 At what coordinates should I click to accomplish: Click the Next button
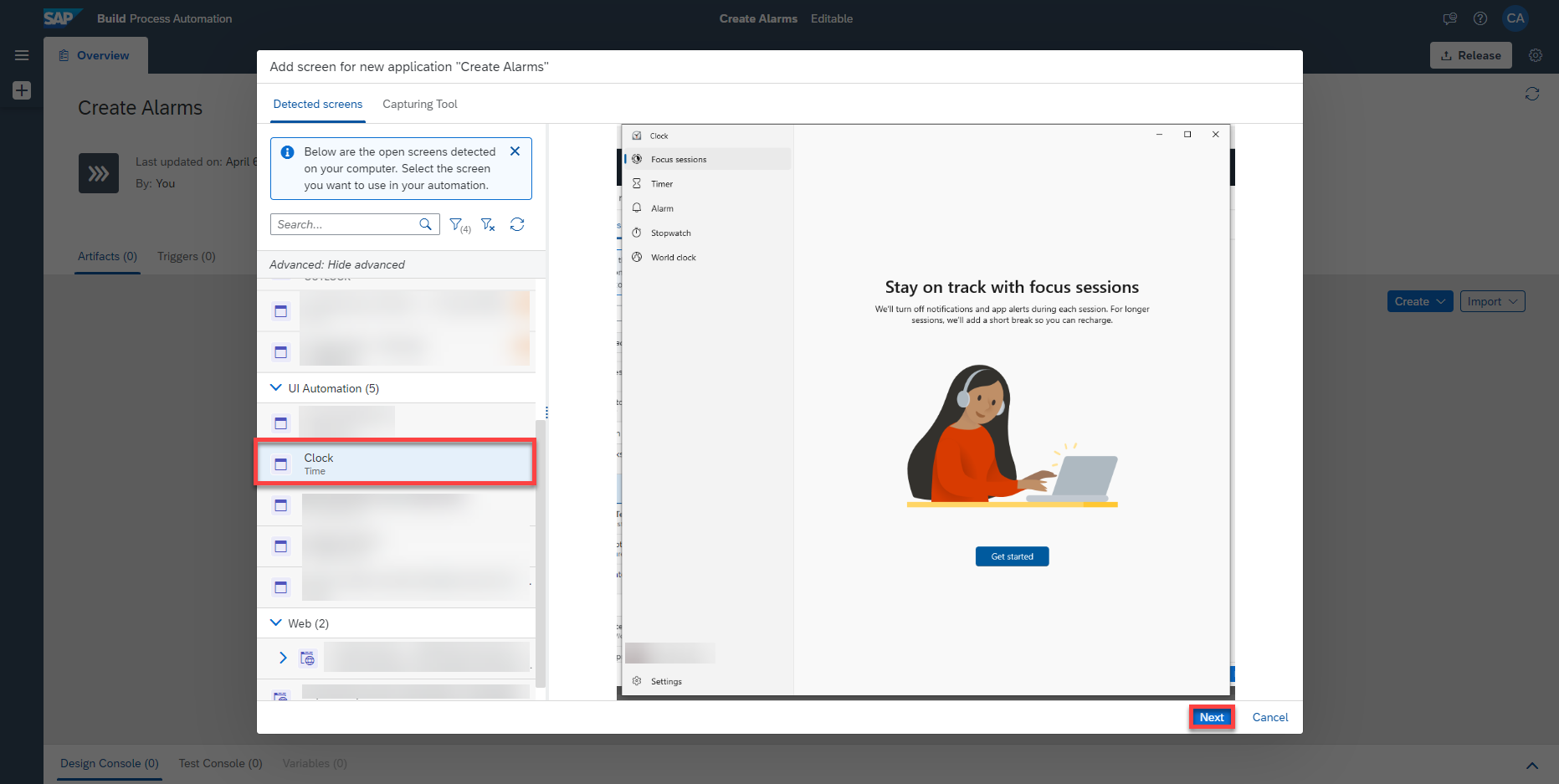(x=1212, y=717)
